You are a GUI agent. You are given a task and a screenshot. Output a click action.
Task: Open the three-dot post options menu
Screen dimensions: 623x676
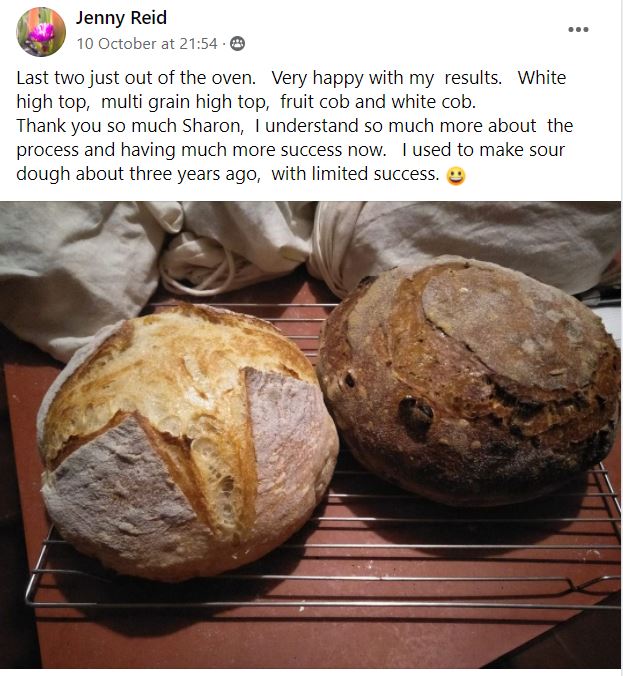[x=578, y=29]
